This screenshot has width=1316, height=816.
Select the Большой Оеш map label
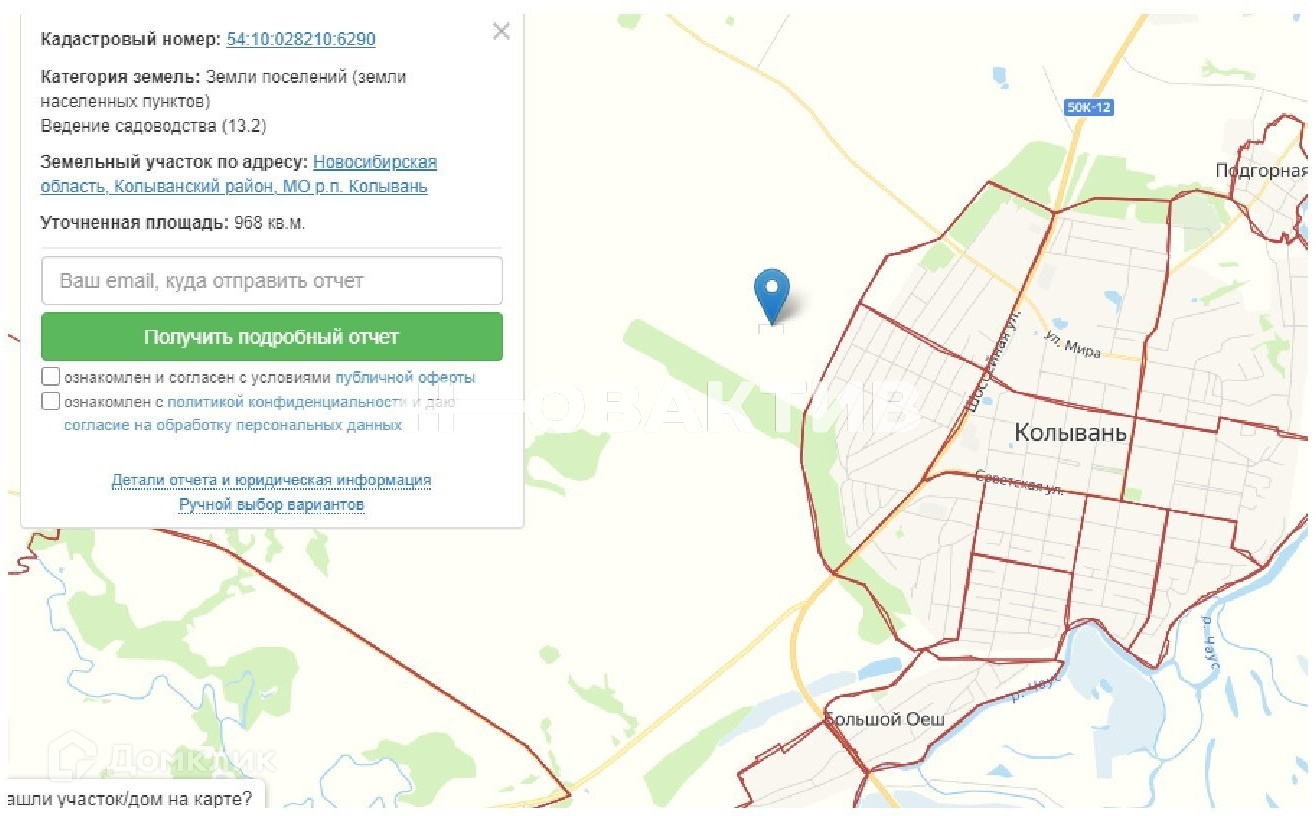[x=884, y=720]
